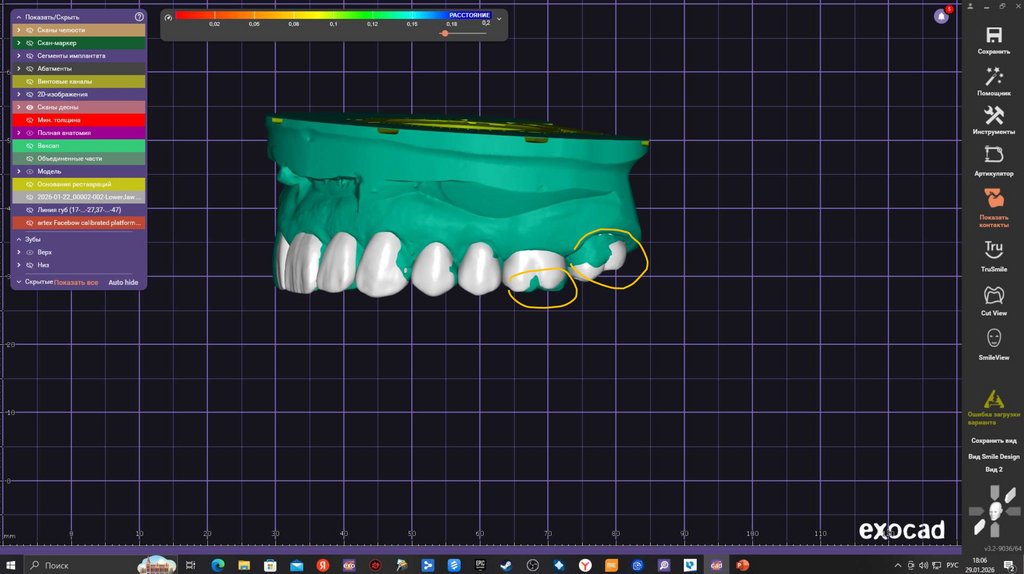Image resolution: width=1024 pixels, height=574 pixels.
Task: Open Windows Start menu
Action: pyautogui.click(x=10, y=565)
